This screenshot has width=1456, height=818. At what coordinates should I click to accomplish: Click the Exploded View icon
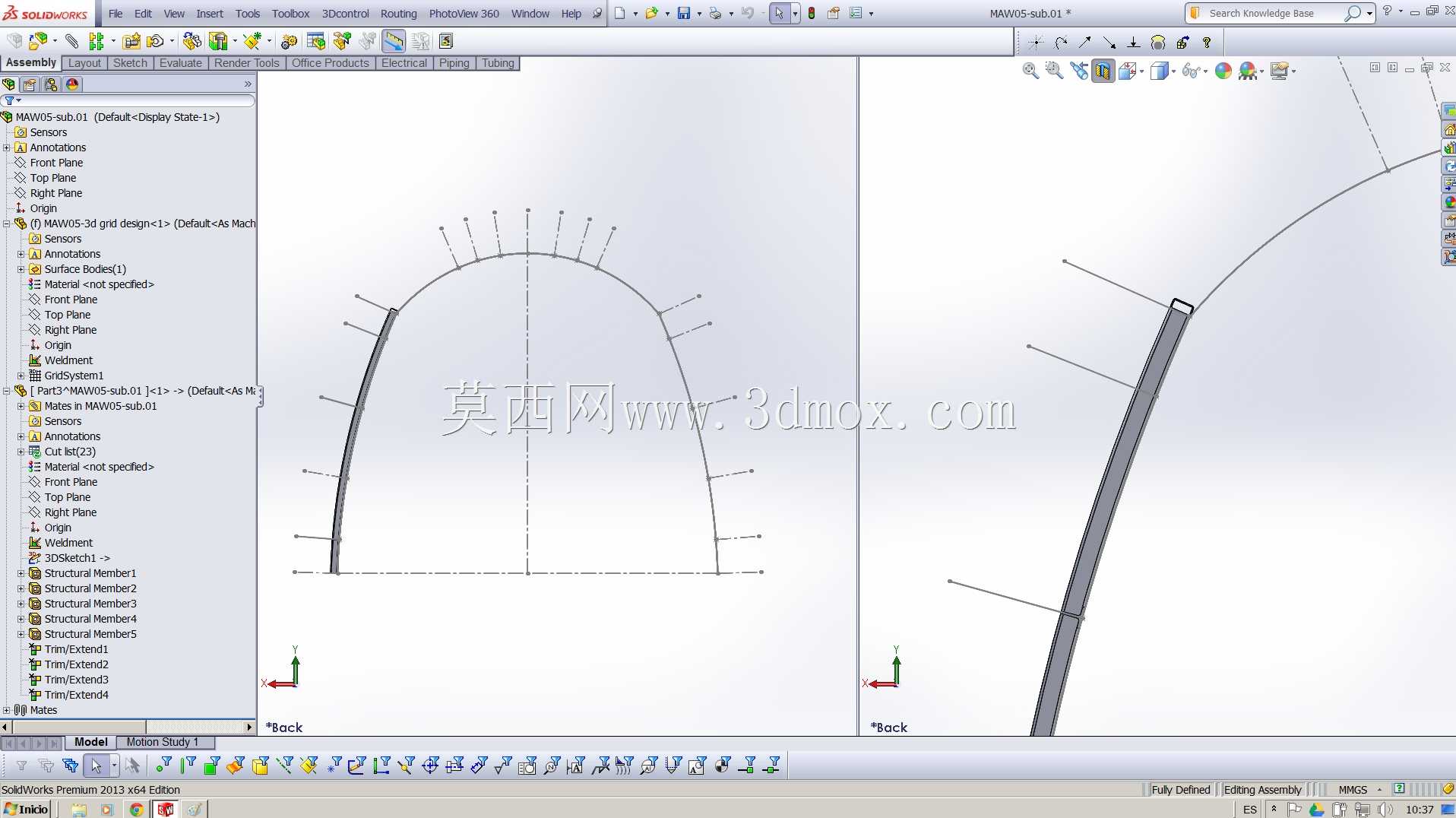342,41
